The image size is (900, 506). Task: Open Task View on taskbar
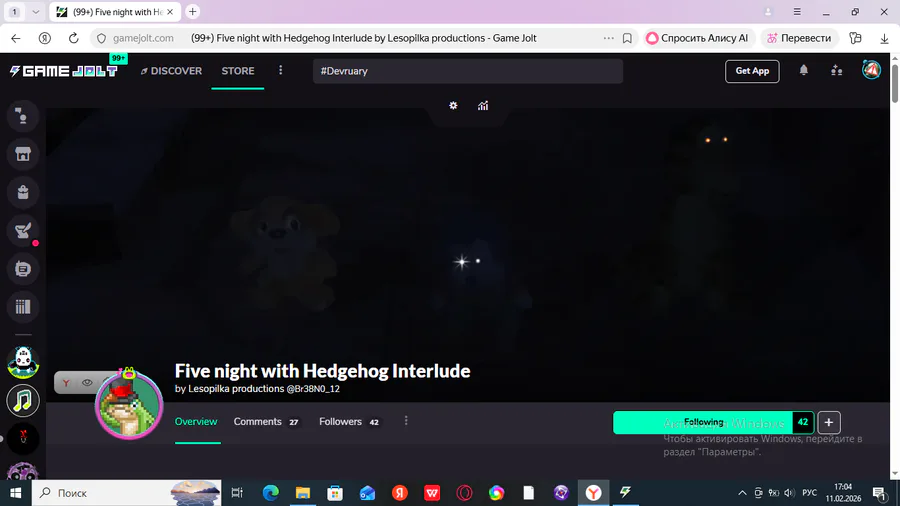pyautogui.click(x=236, y=493)
